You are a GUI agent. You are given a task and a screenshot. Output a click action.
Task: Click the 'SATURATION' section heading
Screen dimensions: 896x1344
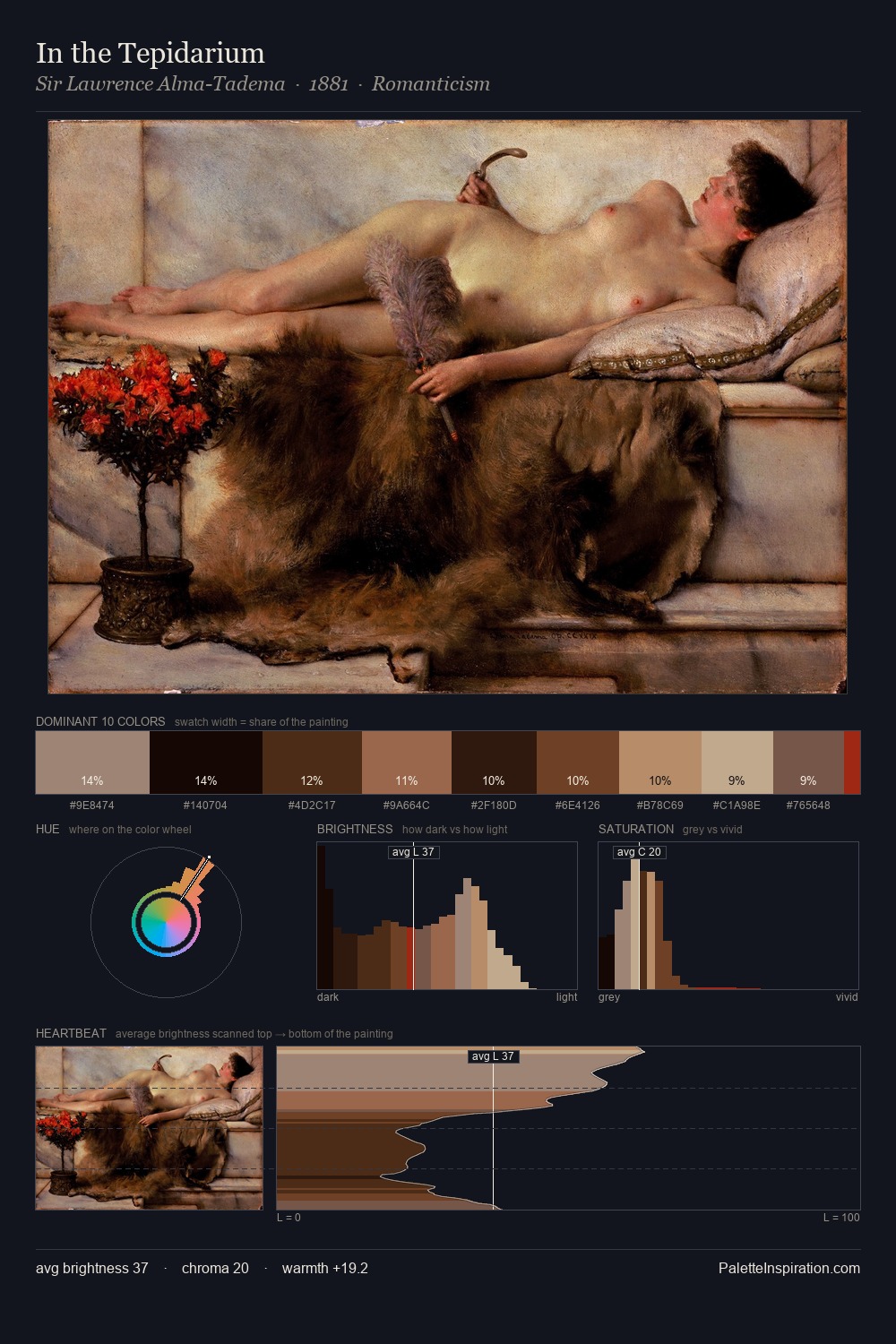(x=636, y=829)
